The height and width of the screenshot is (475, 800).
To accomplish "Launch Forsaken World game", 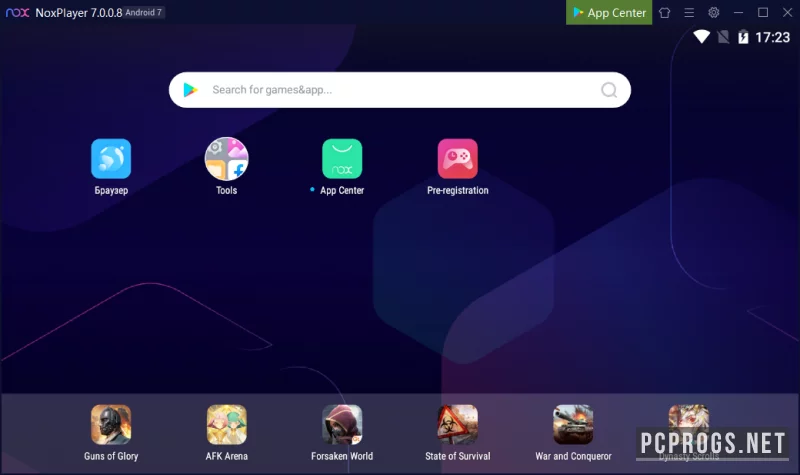I will pyautogui.click(x=342, y=424).
